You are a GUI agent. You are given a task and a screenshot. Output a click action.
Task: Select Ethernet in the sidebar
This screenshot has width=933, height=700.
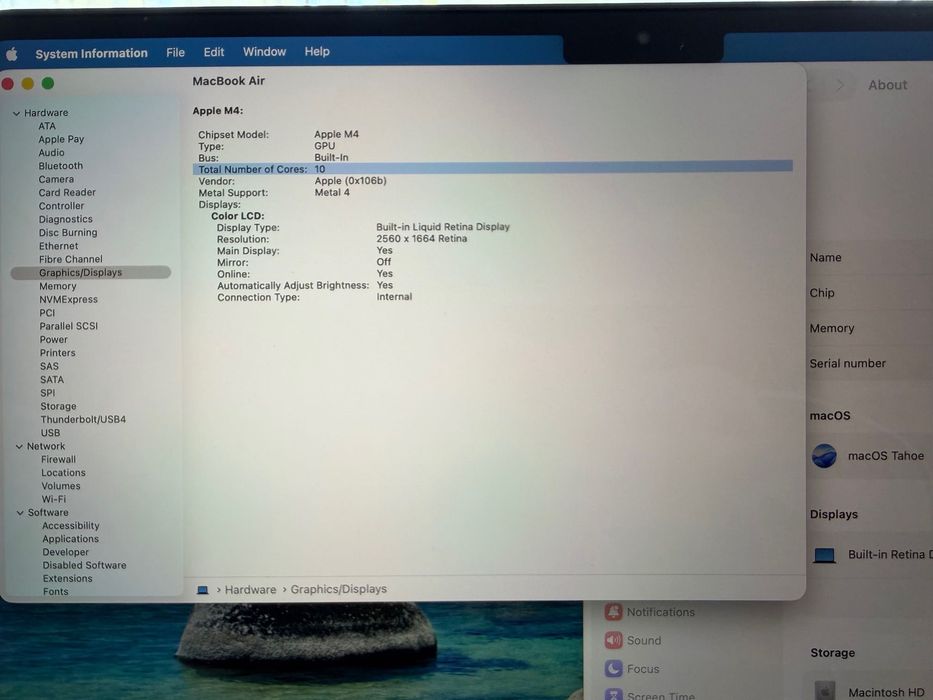tap(58, 246)
